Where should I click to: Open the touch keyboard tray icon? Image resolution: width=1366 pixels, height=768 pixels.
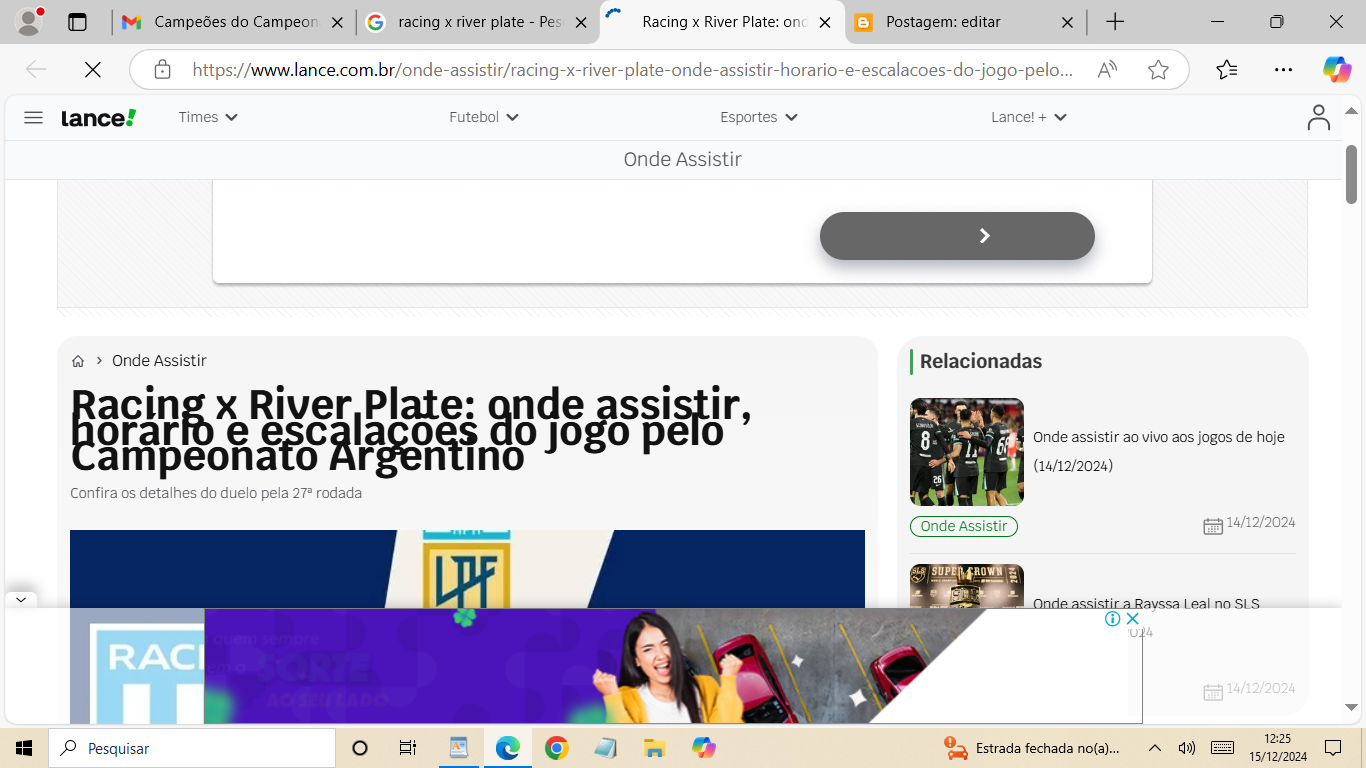coord(1221,748)
